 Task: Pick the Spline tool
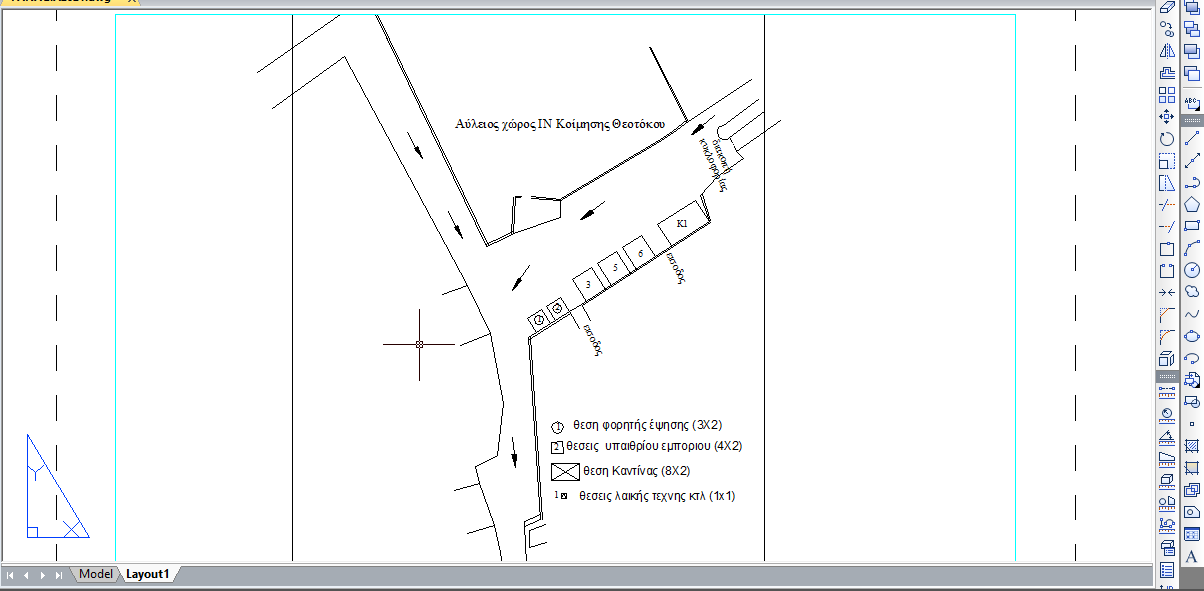tap(1191, 314)
